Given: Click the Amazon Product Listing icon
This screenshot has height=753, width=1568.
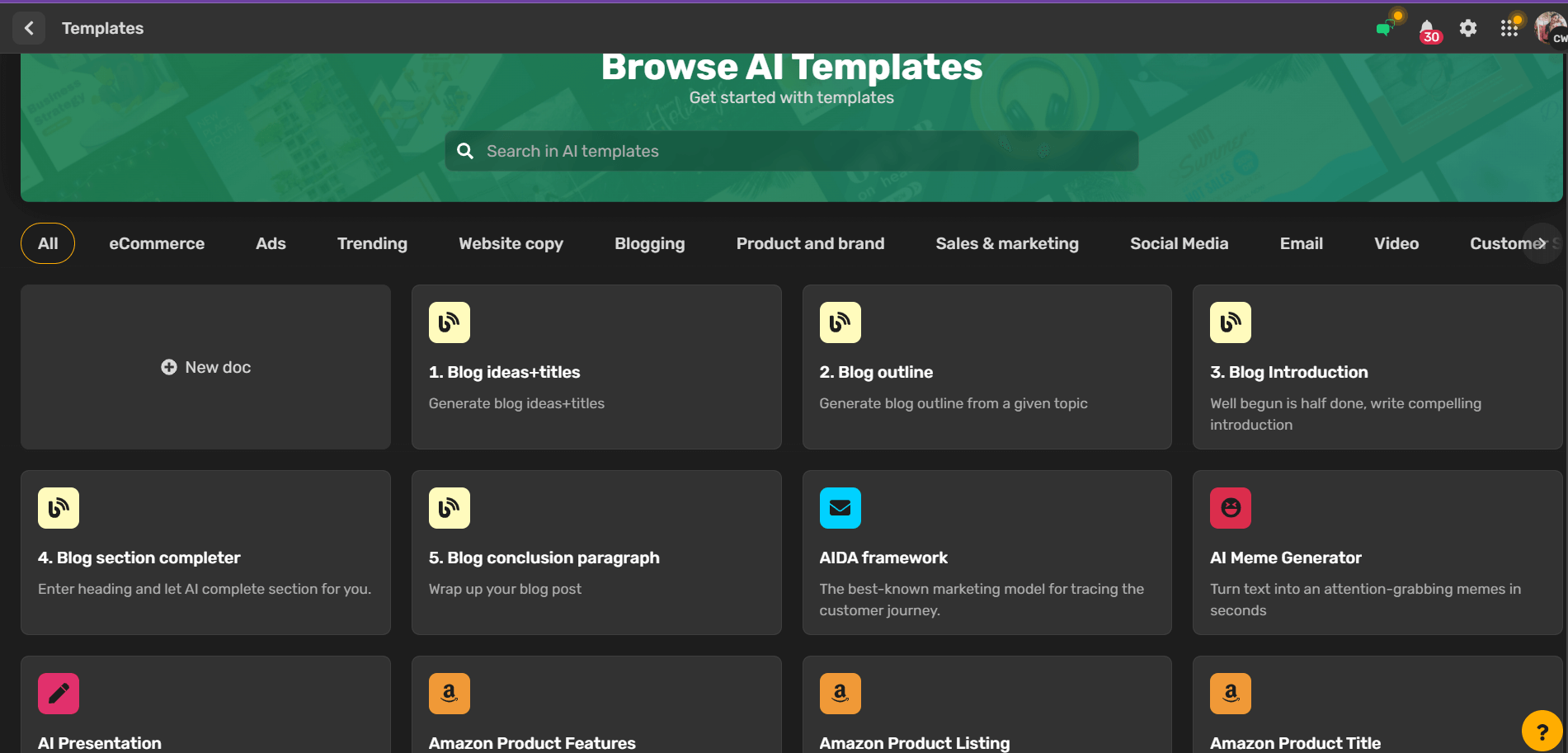Looking at the screenshot, I should (841, 694).
